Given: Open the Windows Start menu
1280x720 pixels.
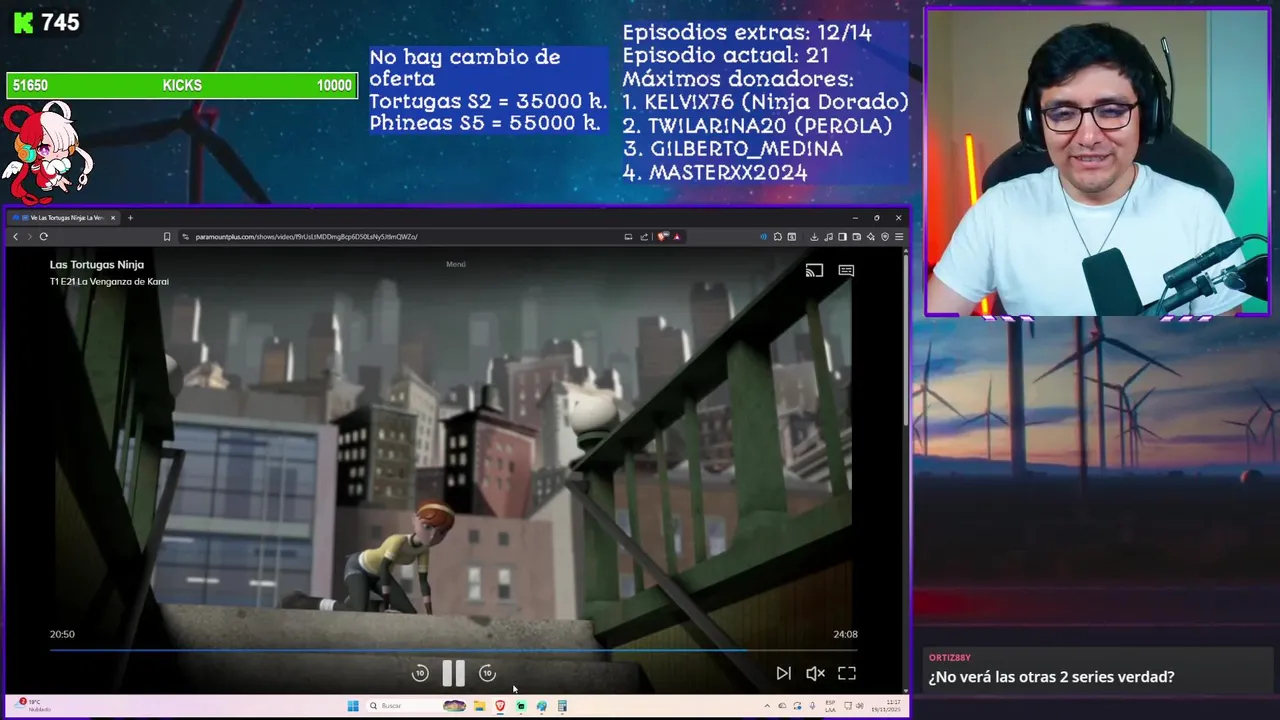Looking at the screenshot, I should point(353,706).
